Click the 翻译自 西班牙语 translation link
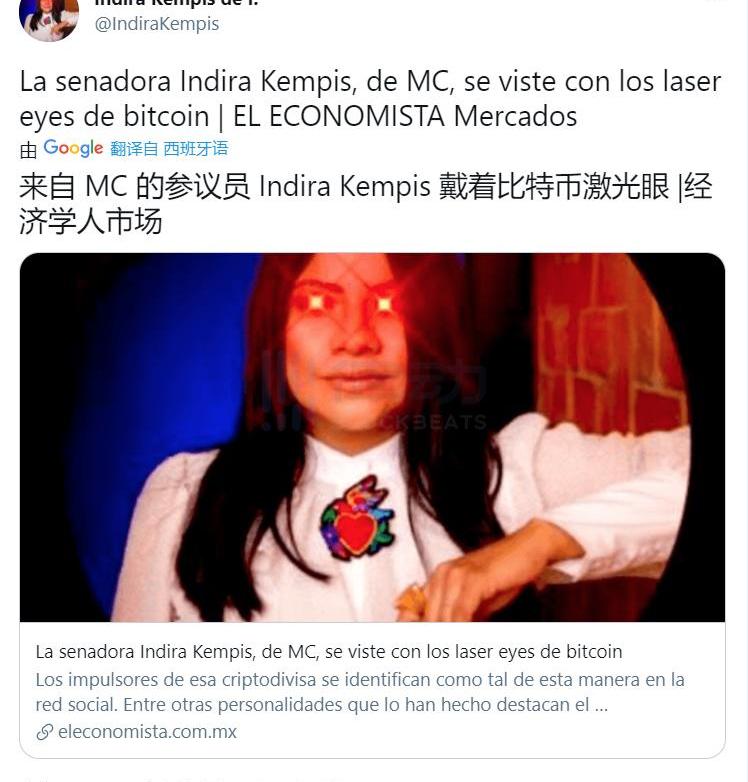This screenshot has height=782, width=748. point(169,149)
